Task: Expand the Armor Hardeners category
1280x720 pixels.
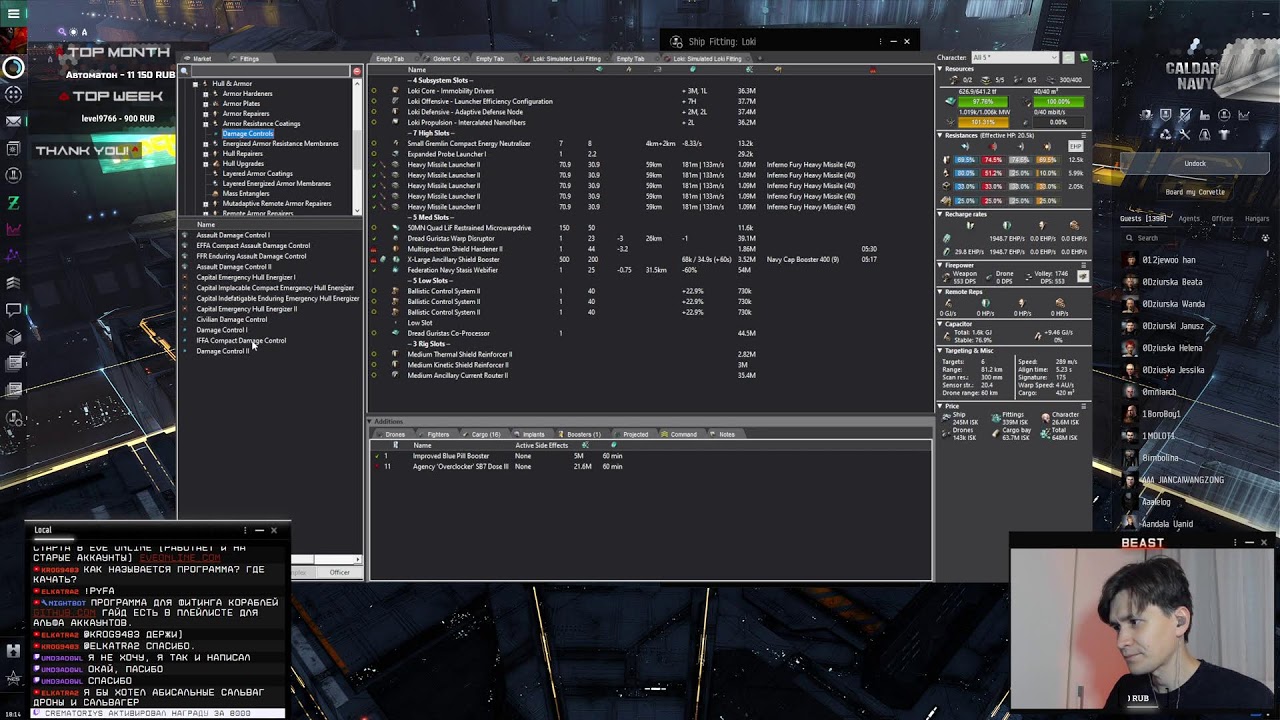Action: click(206, 94)
